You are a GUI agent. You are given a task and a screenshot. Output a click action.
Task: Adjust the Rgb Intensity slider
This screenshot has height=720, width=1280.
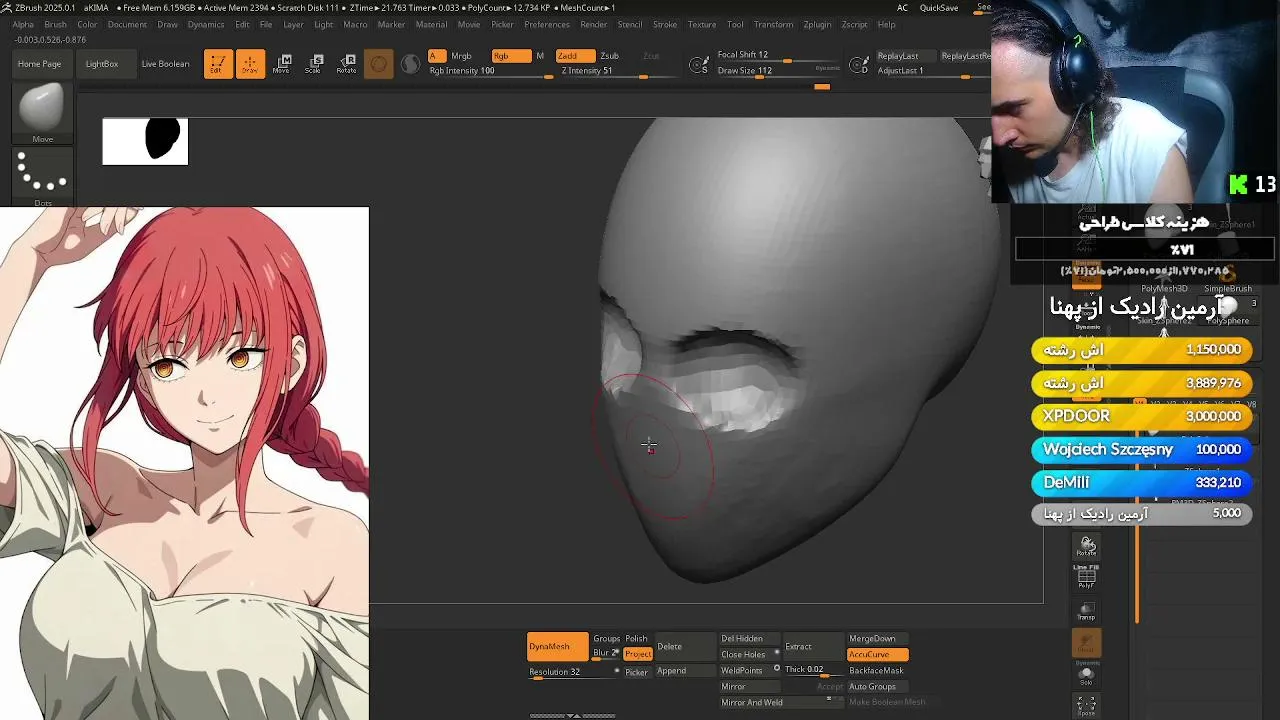490,71
